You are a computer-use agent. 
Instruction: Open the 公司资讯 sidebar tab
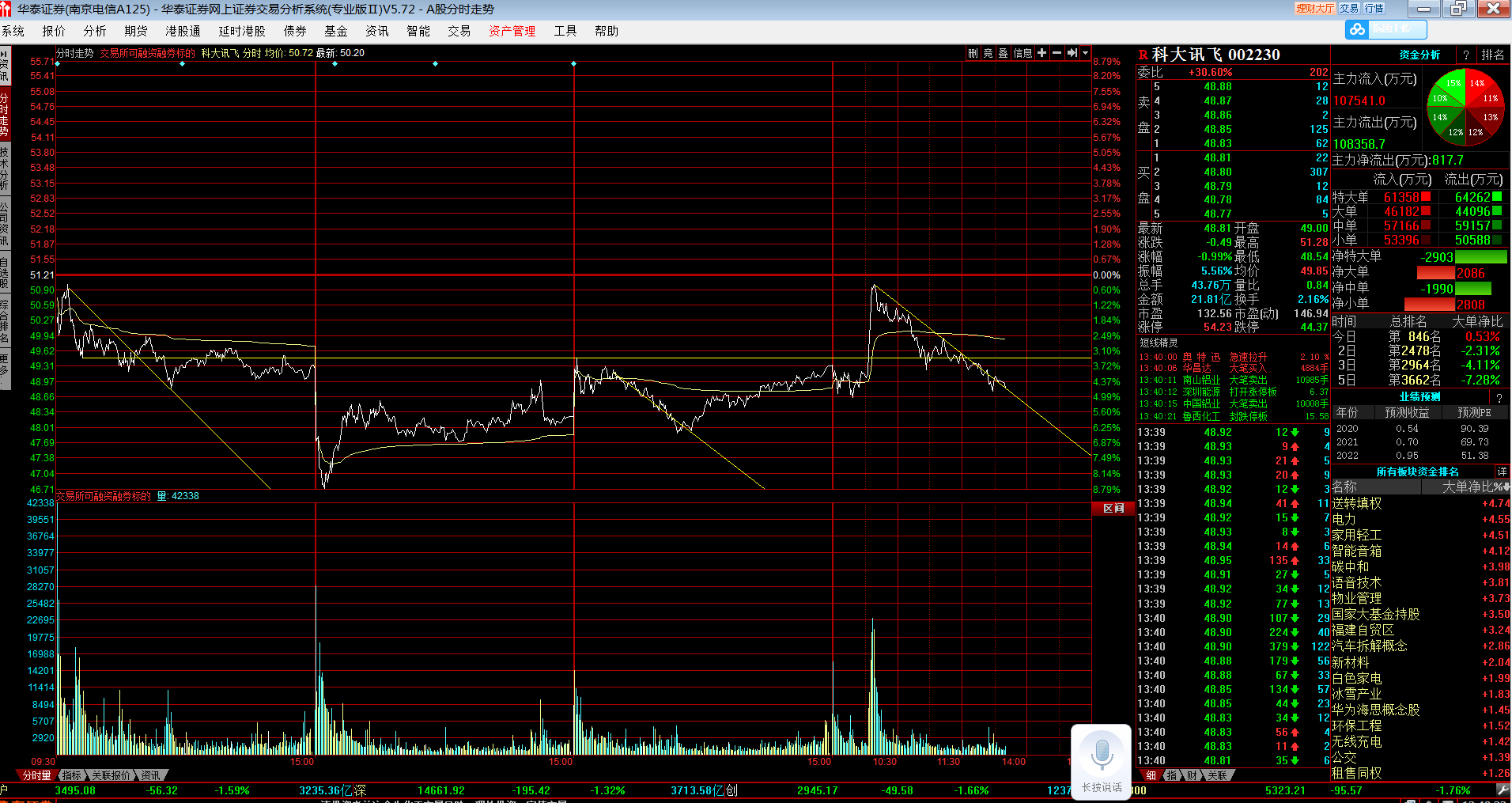pos(5,223)
